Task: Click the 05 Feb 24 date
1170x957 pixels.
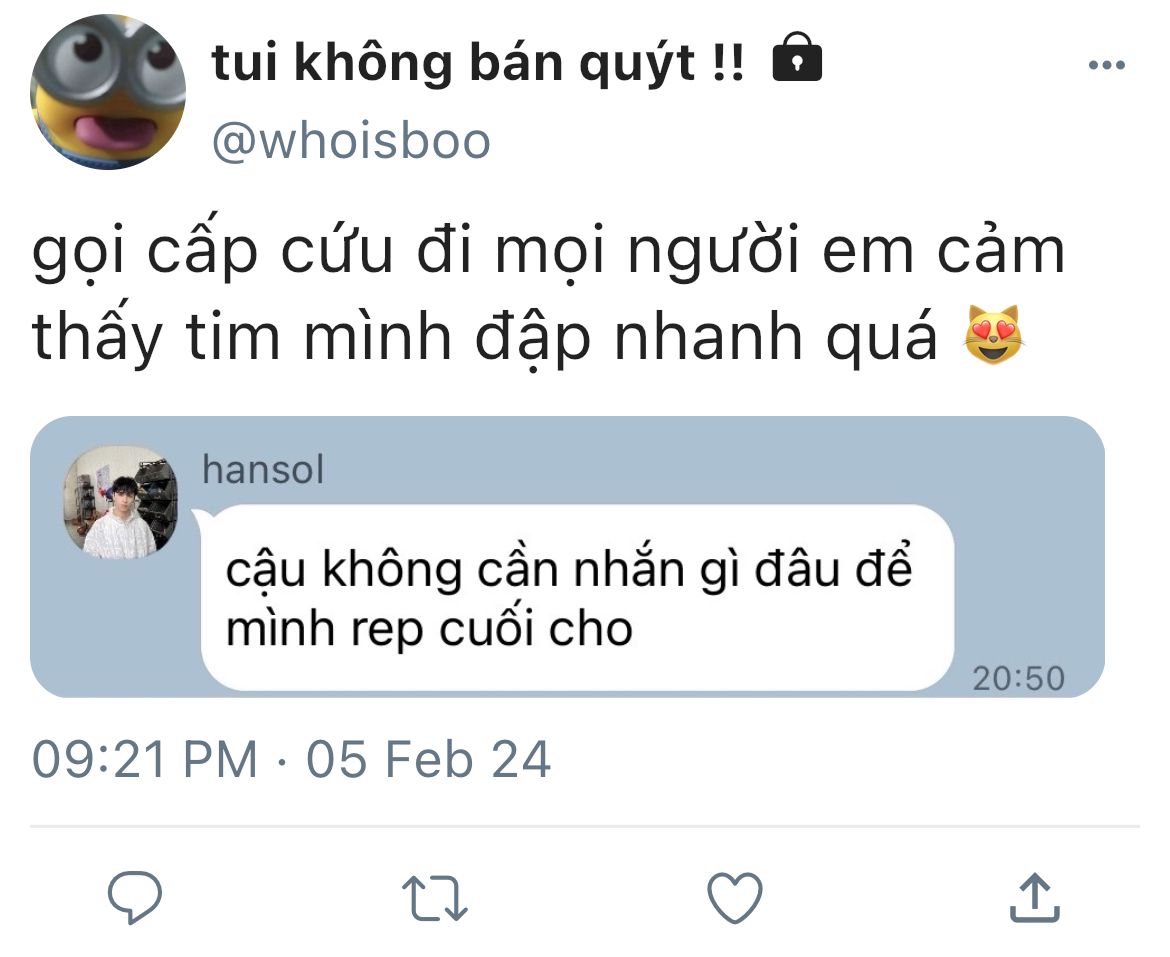Action: [x=428, y=759]
